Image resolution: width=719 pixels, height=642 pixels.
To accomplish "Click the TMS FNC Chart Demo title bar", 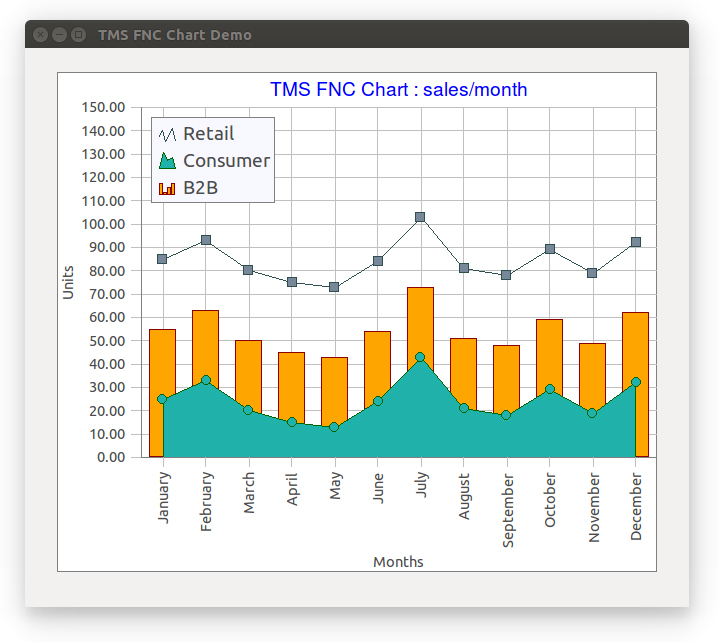I will pyautogui.click(x=357, y=34).
